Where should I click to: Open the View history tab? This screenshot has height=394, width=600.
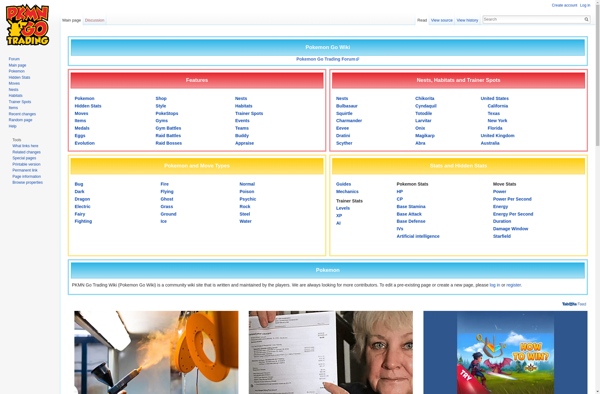coord(467,20)
